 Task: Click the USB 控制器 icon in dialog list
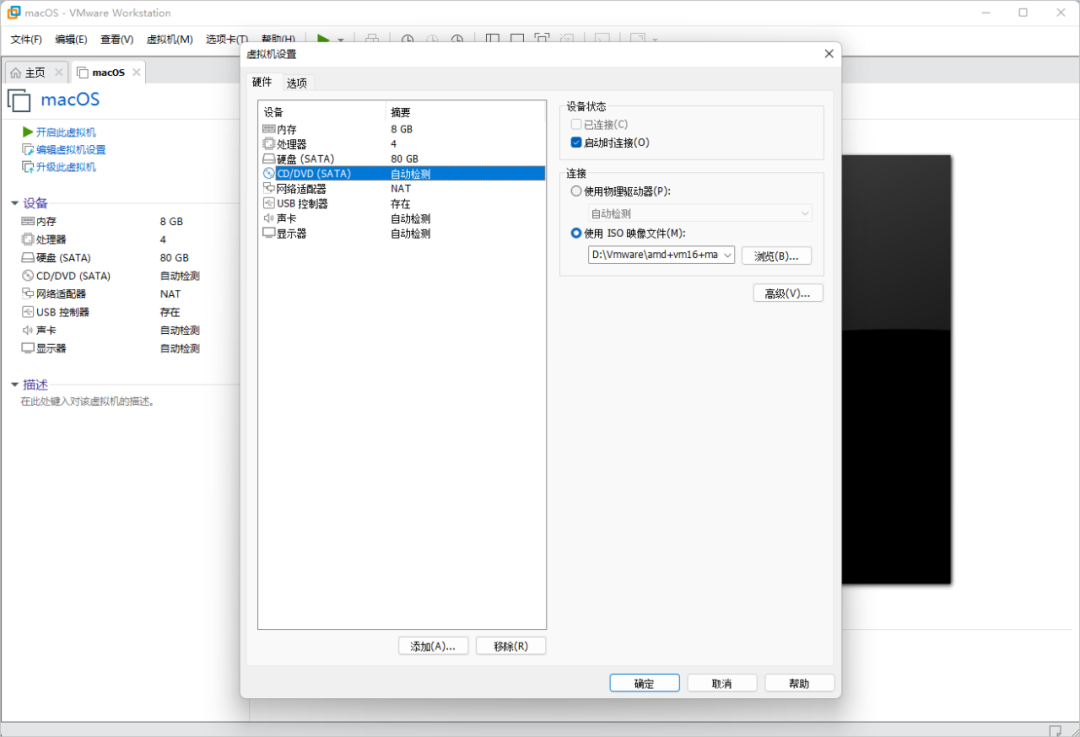[x=268, y=203]
